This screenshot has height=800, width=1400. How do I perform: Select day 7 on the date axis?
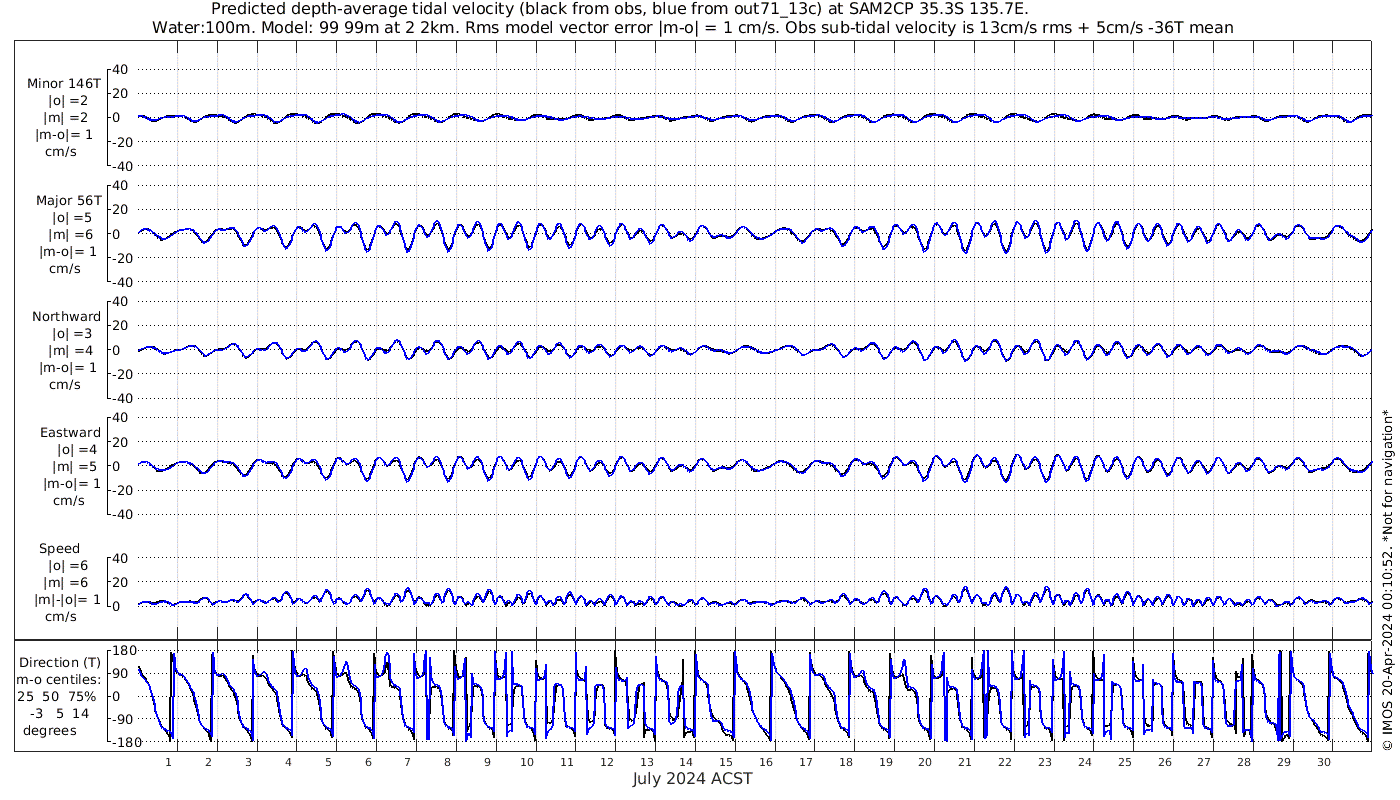click(408, 762)
